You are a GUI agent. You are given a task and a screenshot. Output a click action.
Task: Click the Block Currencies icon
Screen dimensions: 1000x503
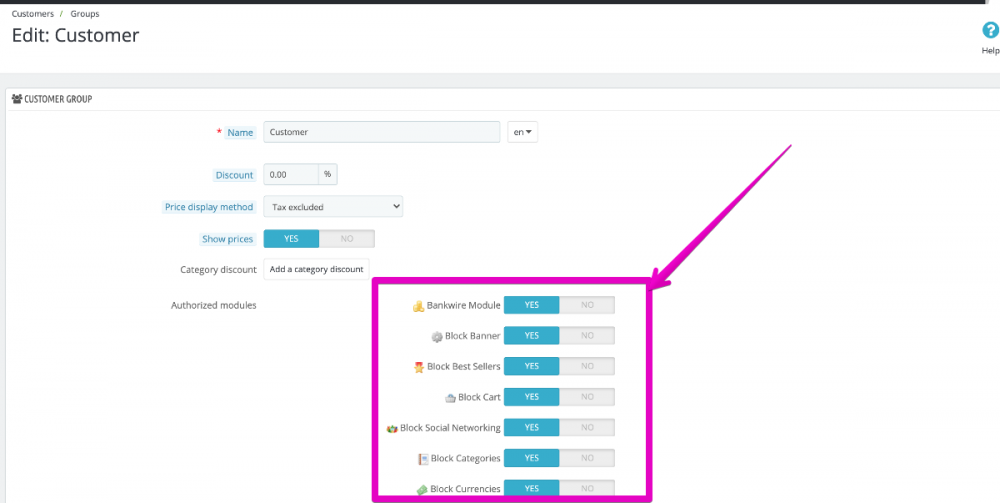[x=422, y=489]
